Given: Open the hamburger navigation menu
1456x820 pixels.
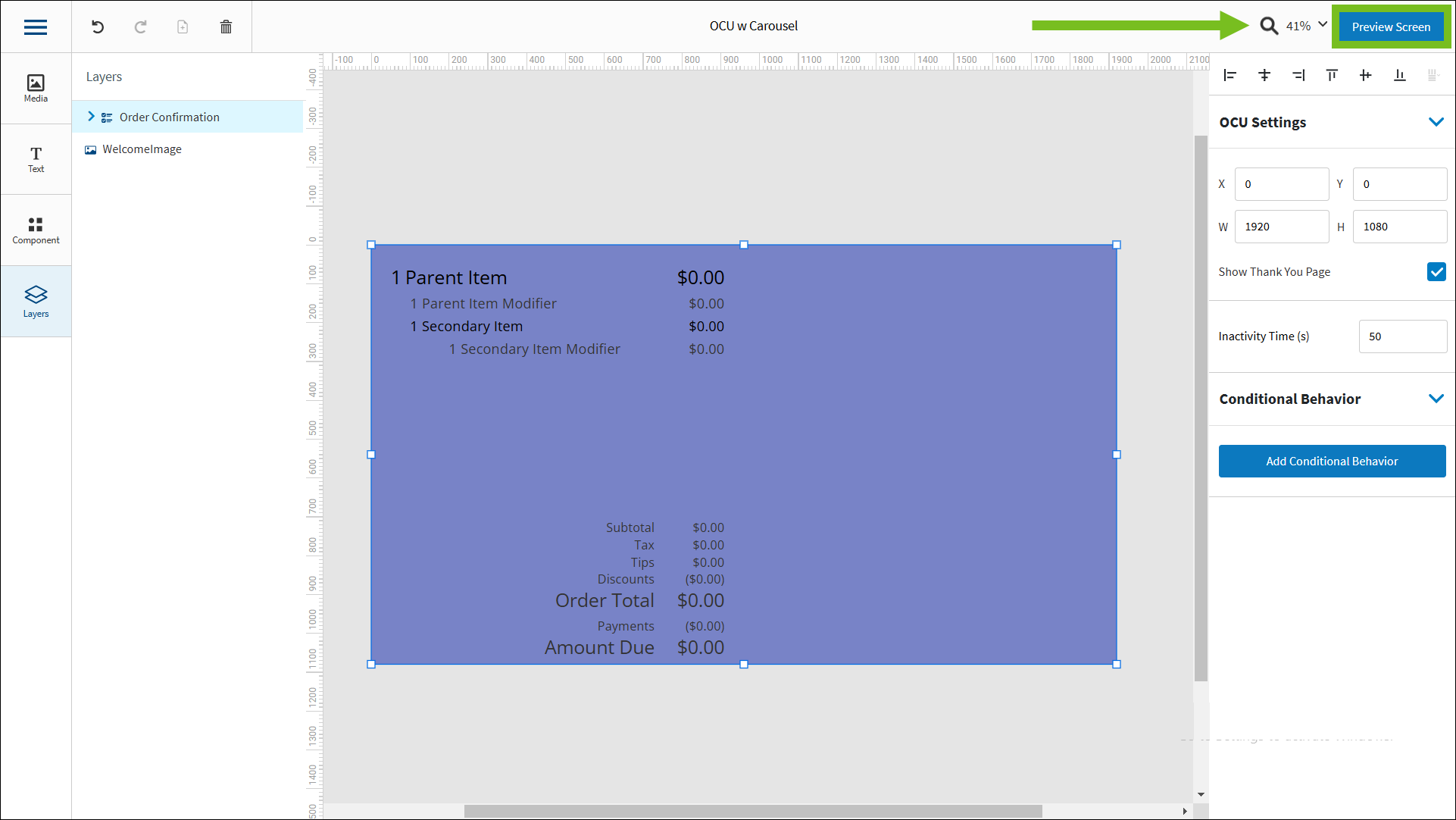Looking at the screenshot, I should click(x=35, y=27).
